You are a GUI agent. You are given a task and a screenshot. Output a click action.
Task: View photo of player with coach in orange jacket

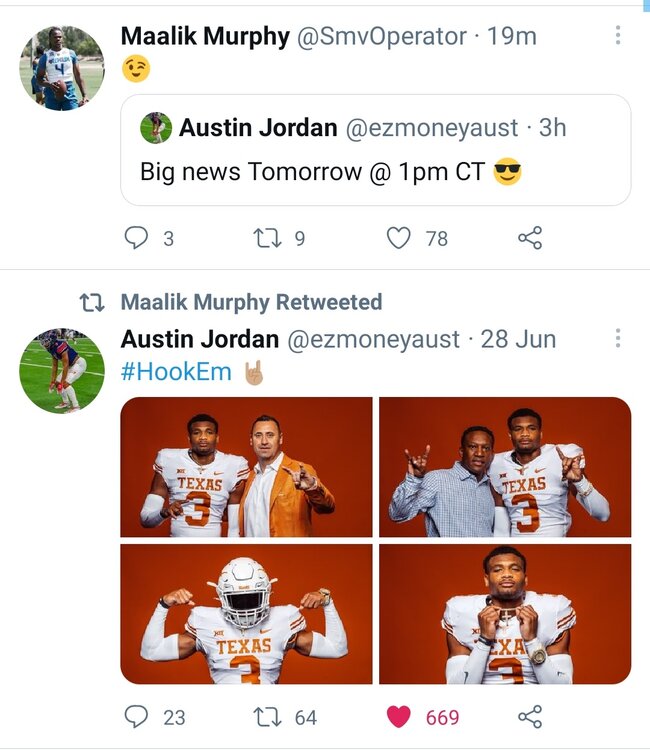tap(246, 467)
